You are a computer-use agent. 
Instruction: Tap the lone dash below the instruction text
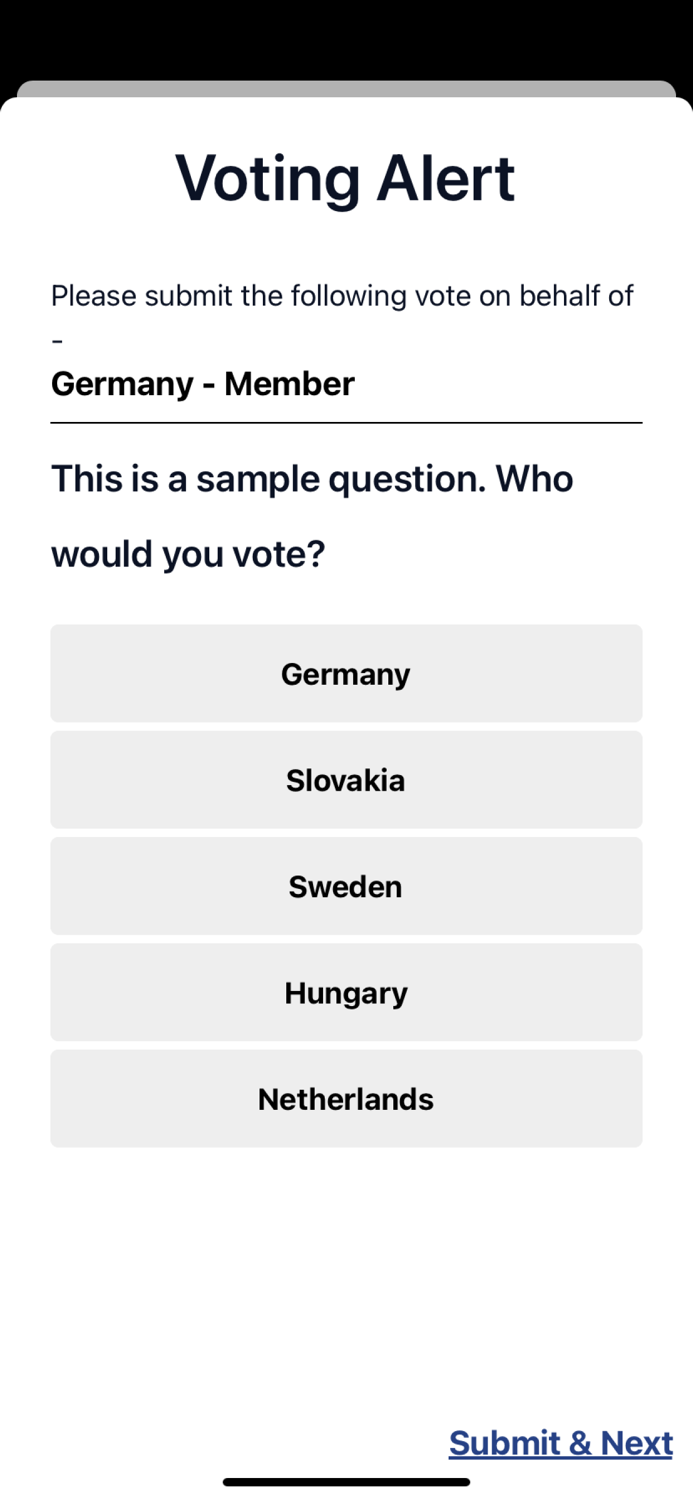coord(57,341)
